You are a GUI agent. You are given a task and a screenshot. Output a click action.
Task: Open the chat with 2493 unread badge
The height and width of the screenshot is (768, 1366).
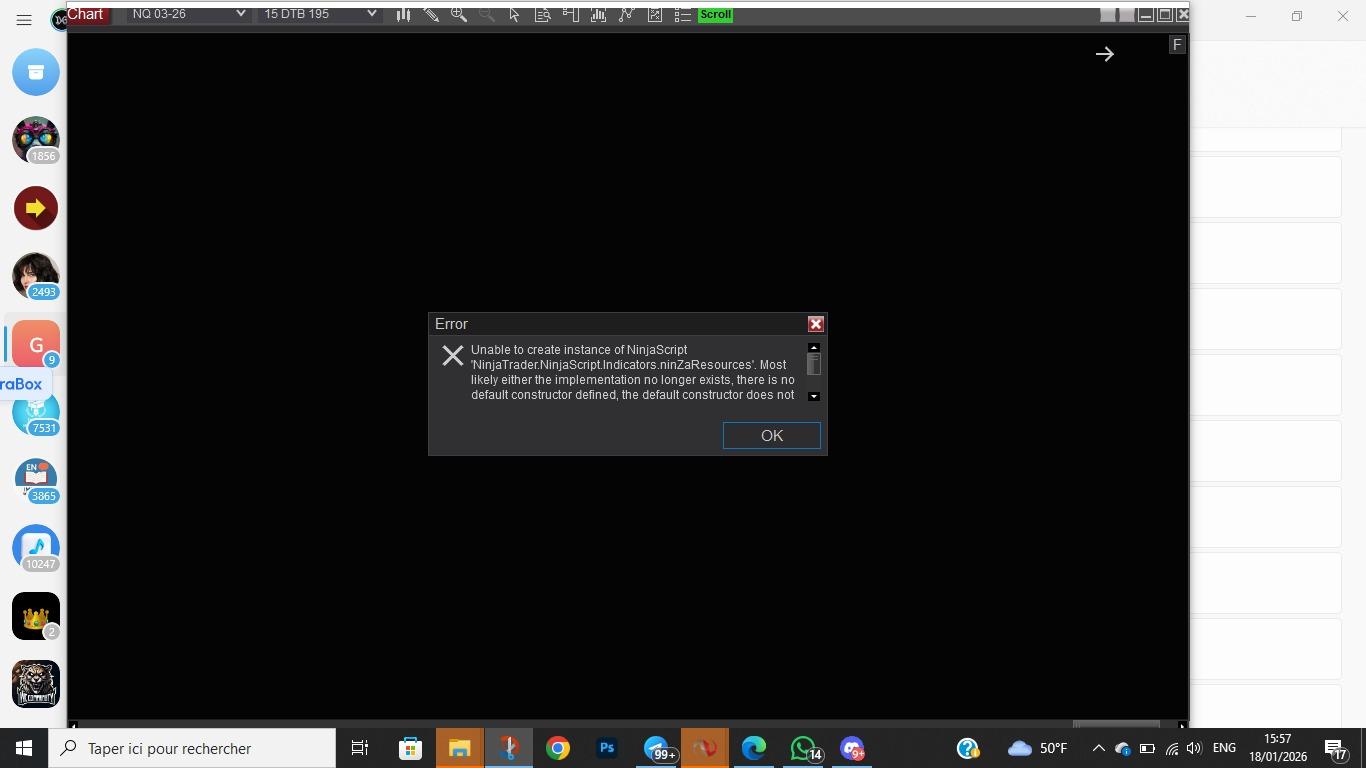pyautogui.click(x=36, y=275)
